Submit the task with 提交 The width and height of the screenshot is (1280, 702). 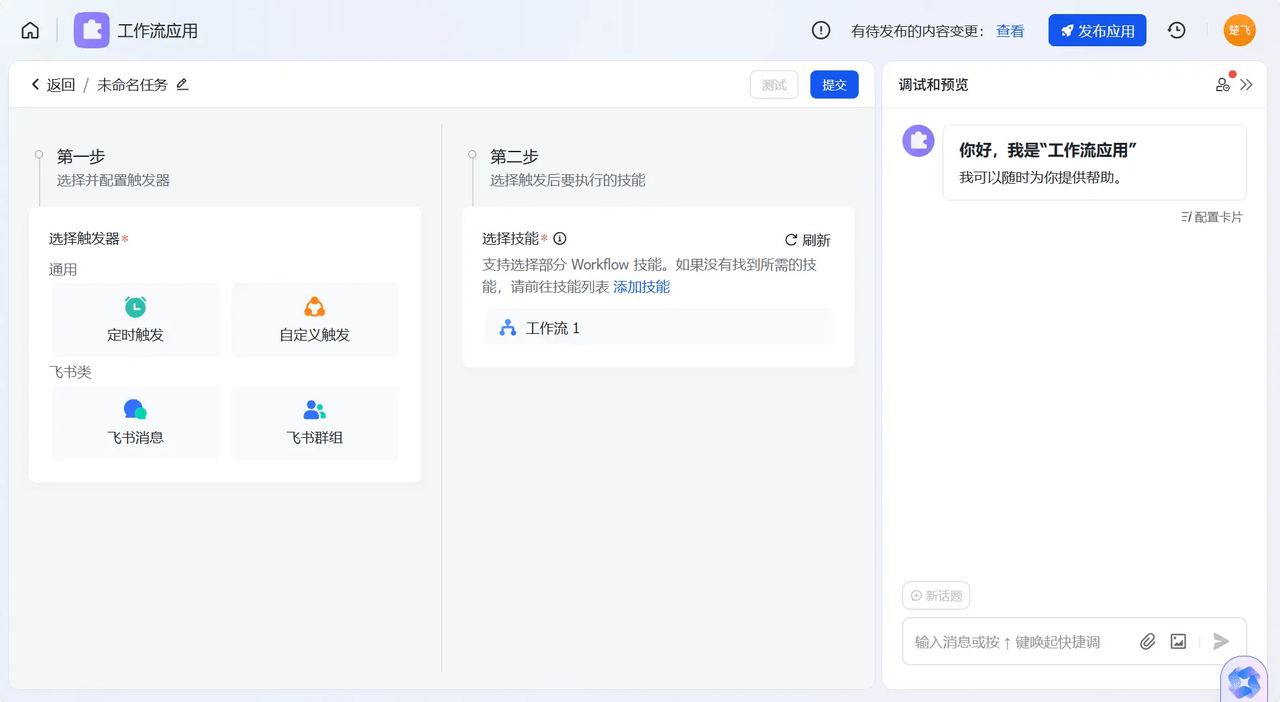click(834, 85)
